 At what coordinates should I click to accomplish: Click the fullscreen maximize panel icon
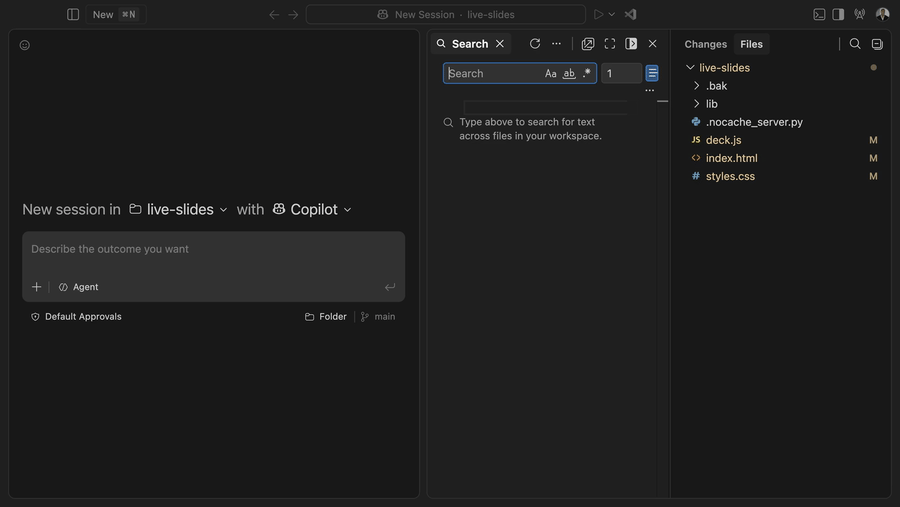point(610,44)
